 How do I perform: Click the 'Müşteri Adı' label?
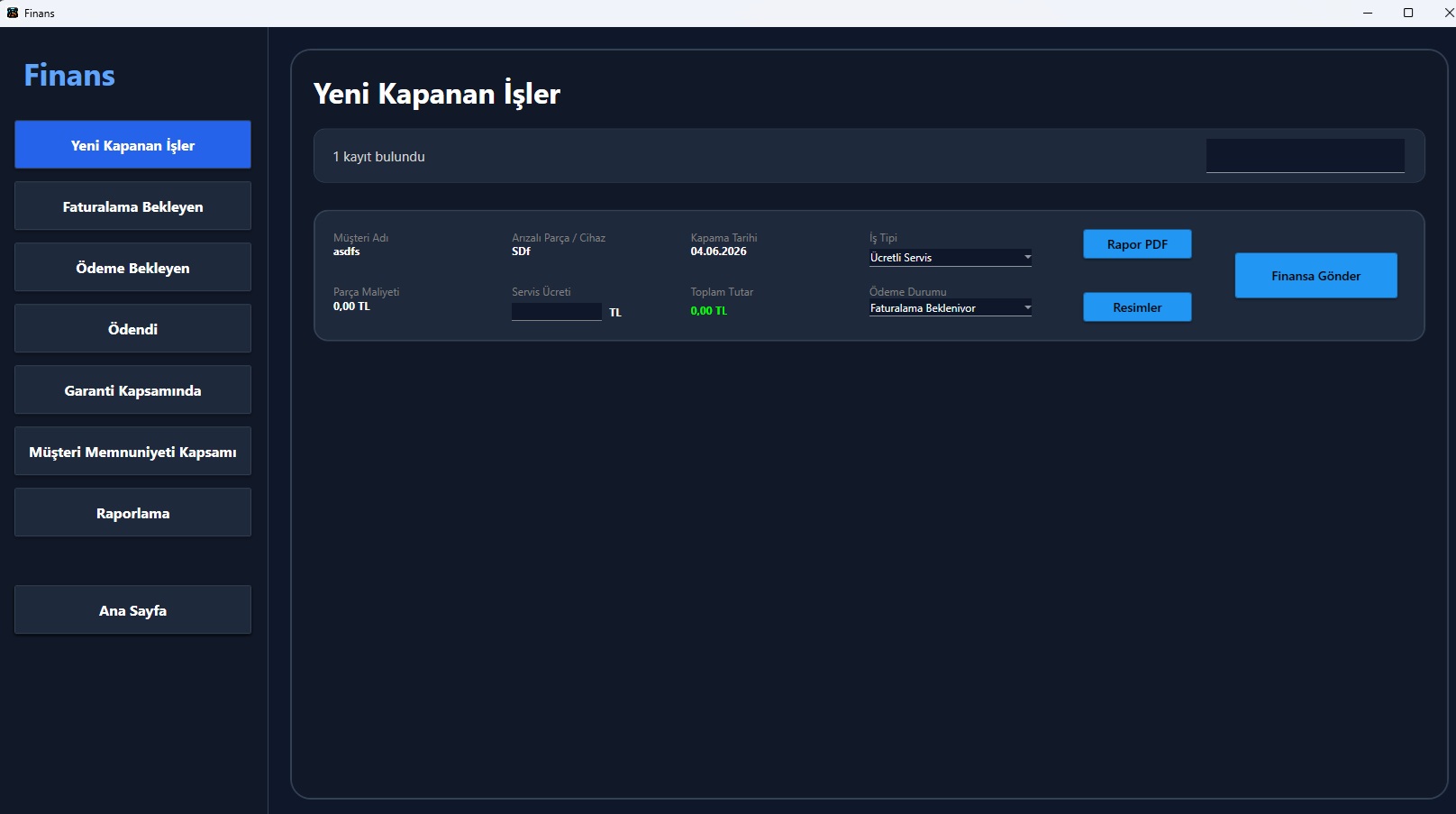(360, 238)
